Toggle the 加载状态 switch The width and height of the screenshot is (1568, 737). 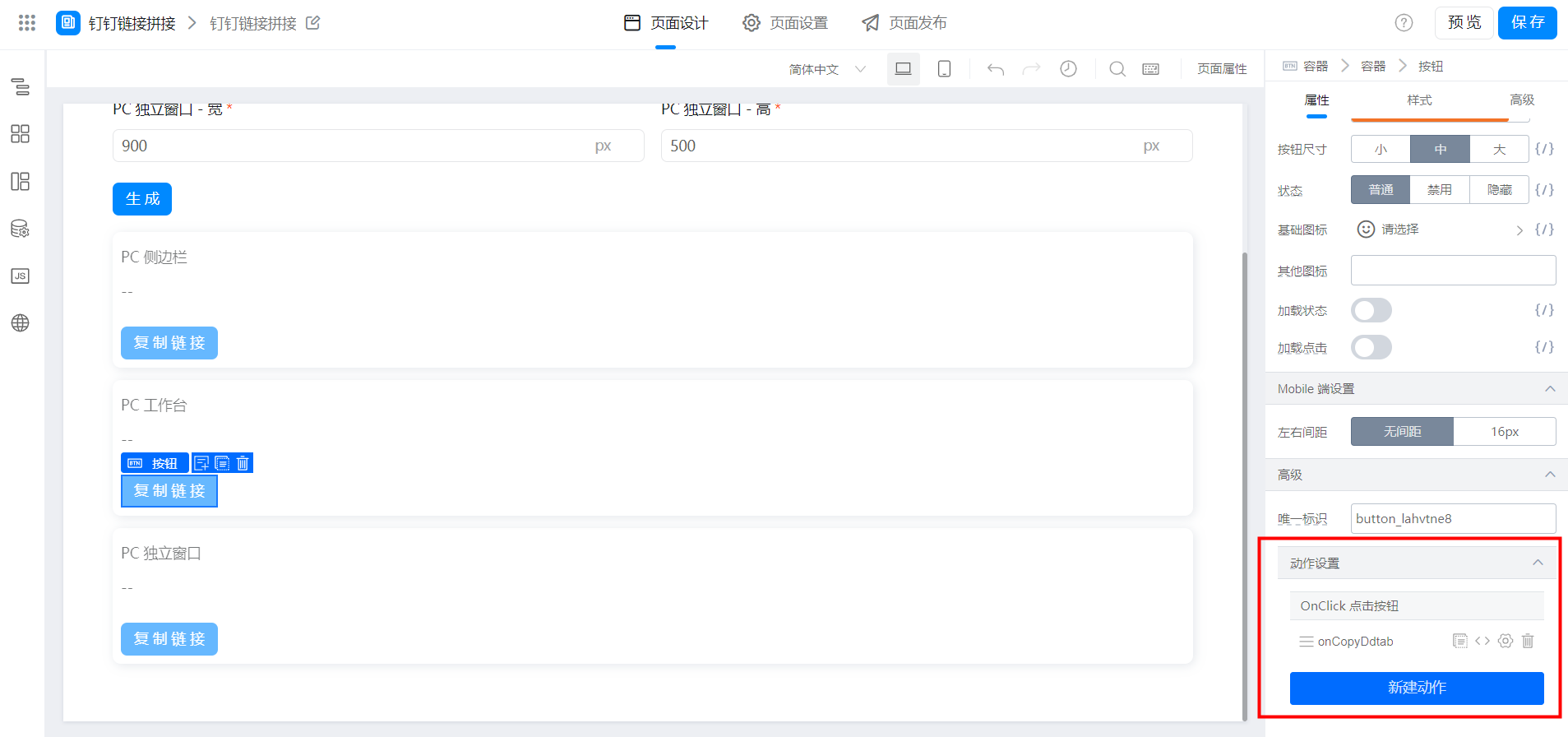[1371, 310]
